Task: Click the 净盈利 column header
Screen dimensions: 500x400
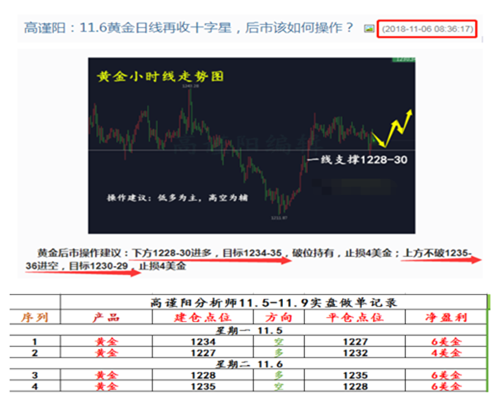Action: pyautogui.click(x=446, y=317)
